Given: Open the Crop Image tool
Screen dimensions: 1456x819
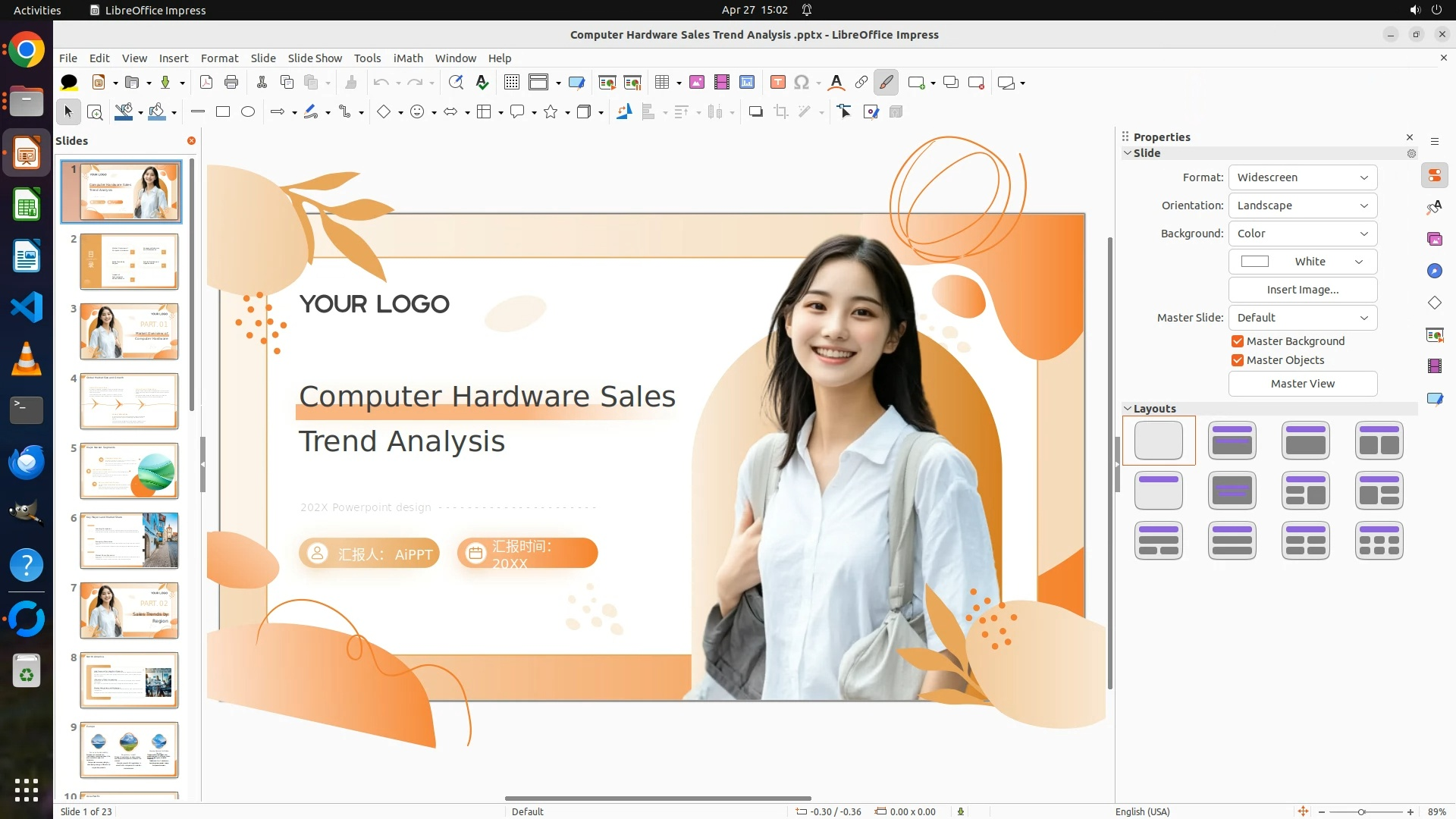Looking at the screenshot, I should [781, 112].
